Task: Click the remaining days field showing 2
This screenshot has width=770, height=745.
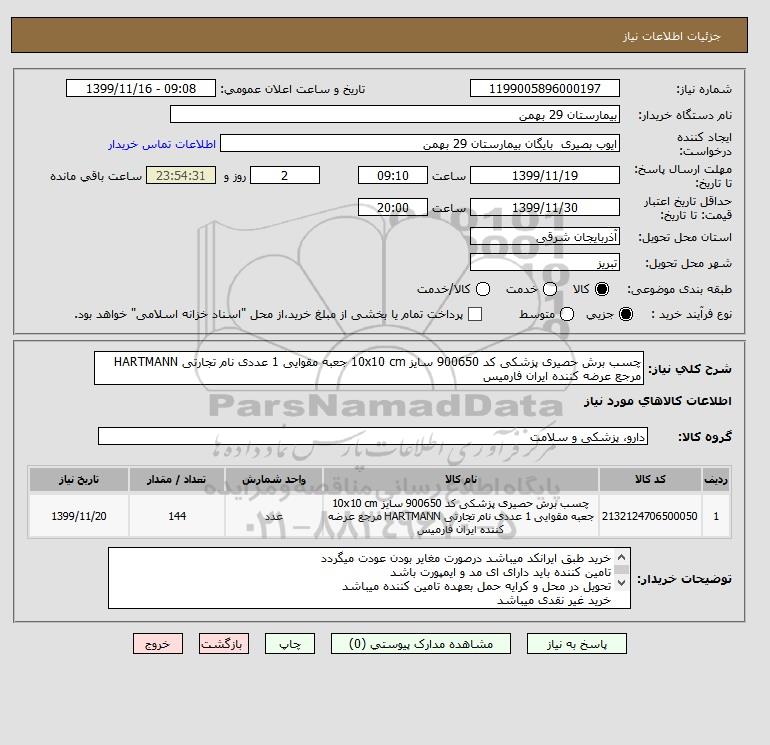Action: click(285, 175)
